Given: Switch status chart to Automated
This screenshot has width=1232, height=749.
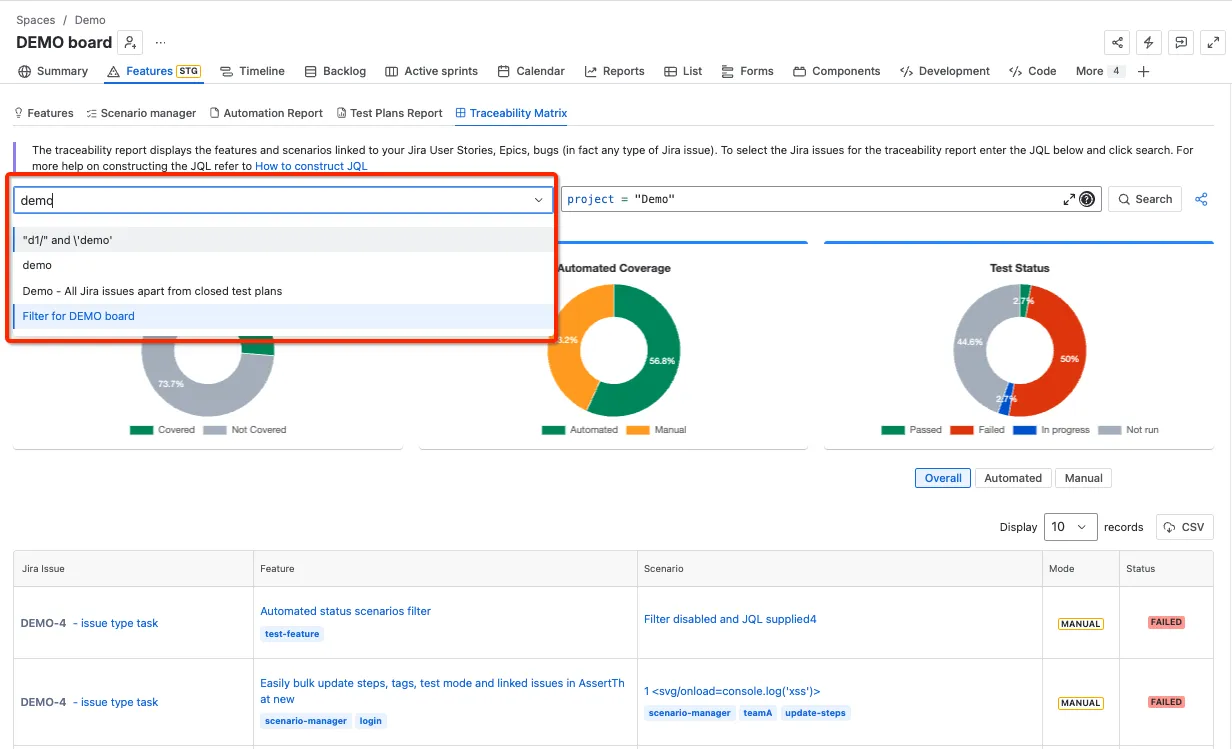Looking at the screenshot, I should 1013,478.
